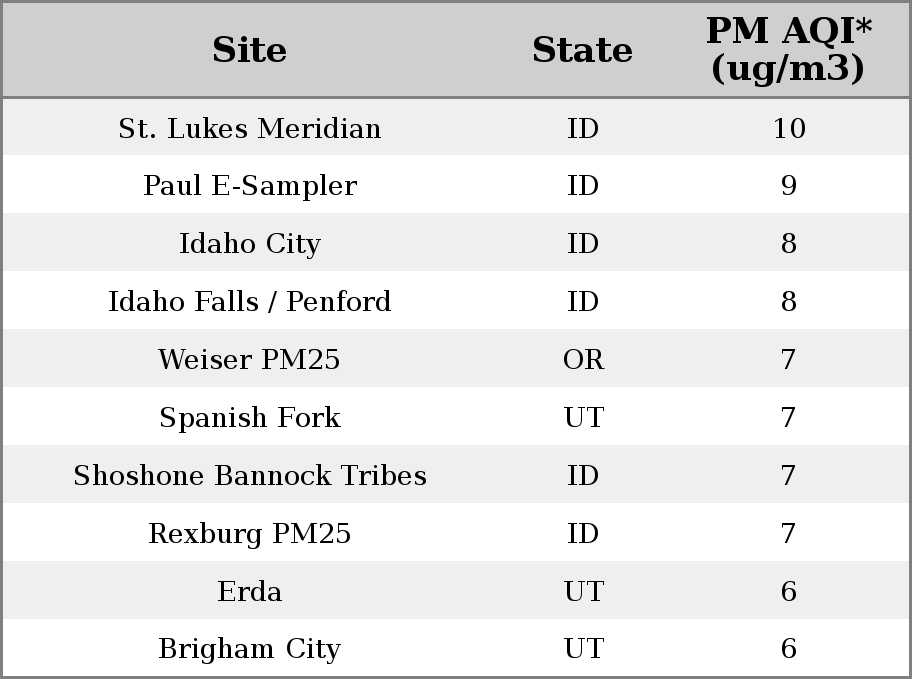The width and height of the screenshot is (912, 679).
Task: Select the Brigham City site cell
Action: click(x=250, y=648)
